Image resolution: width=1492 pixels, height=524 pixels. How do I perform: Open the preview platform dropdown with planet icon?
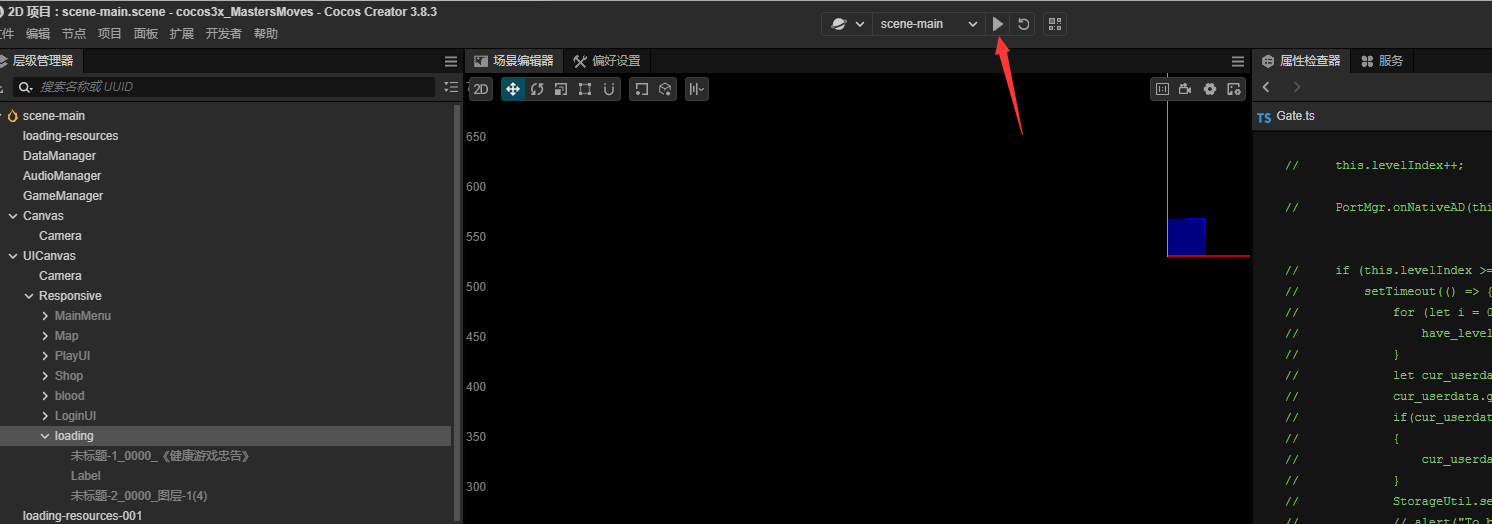coord(847,24)
